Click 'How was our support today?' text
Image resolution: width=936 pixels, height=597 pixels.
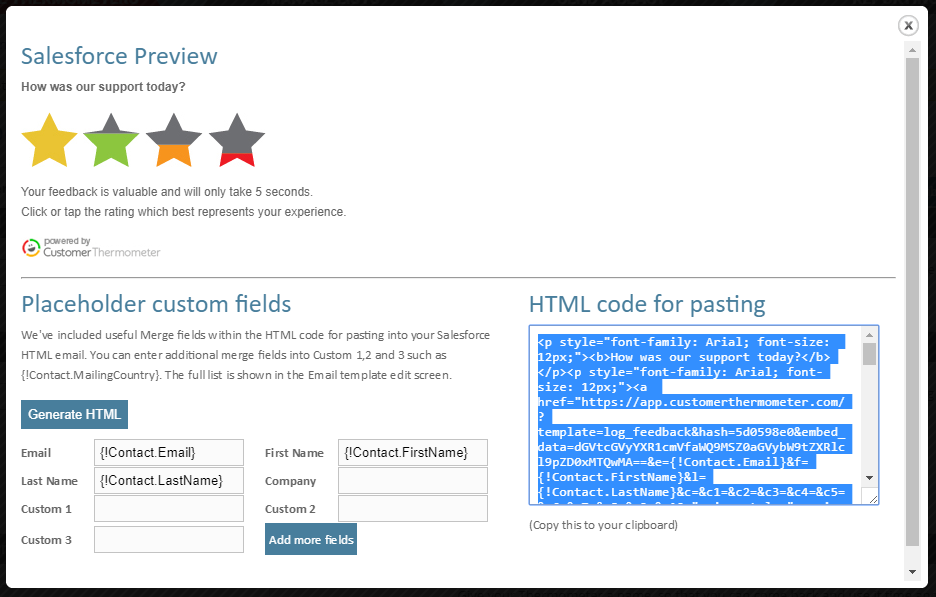[103, 87]
